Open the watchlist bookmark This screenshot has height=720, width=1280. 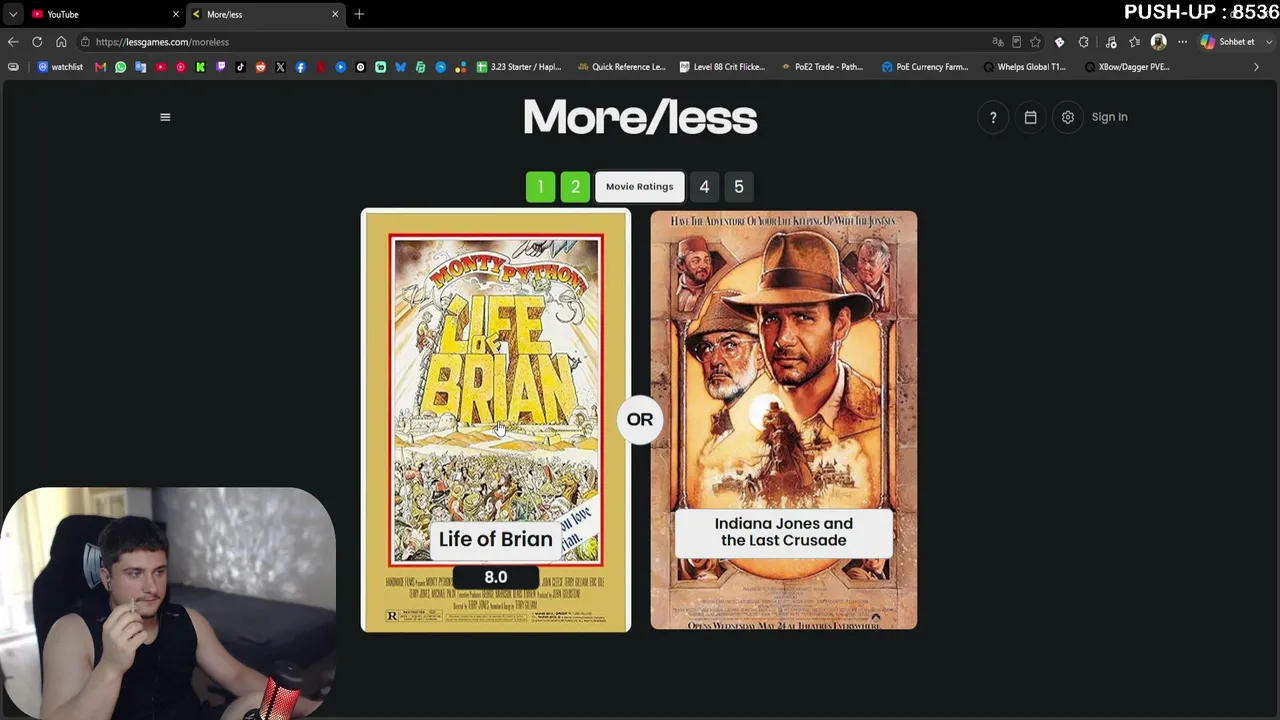coord(60,67)
